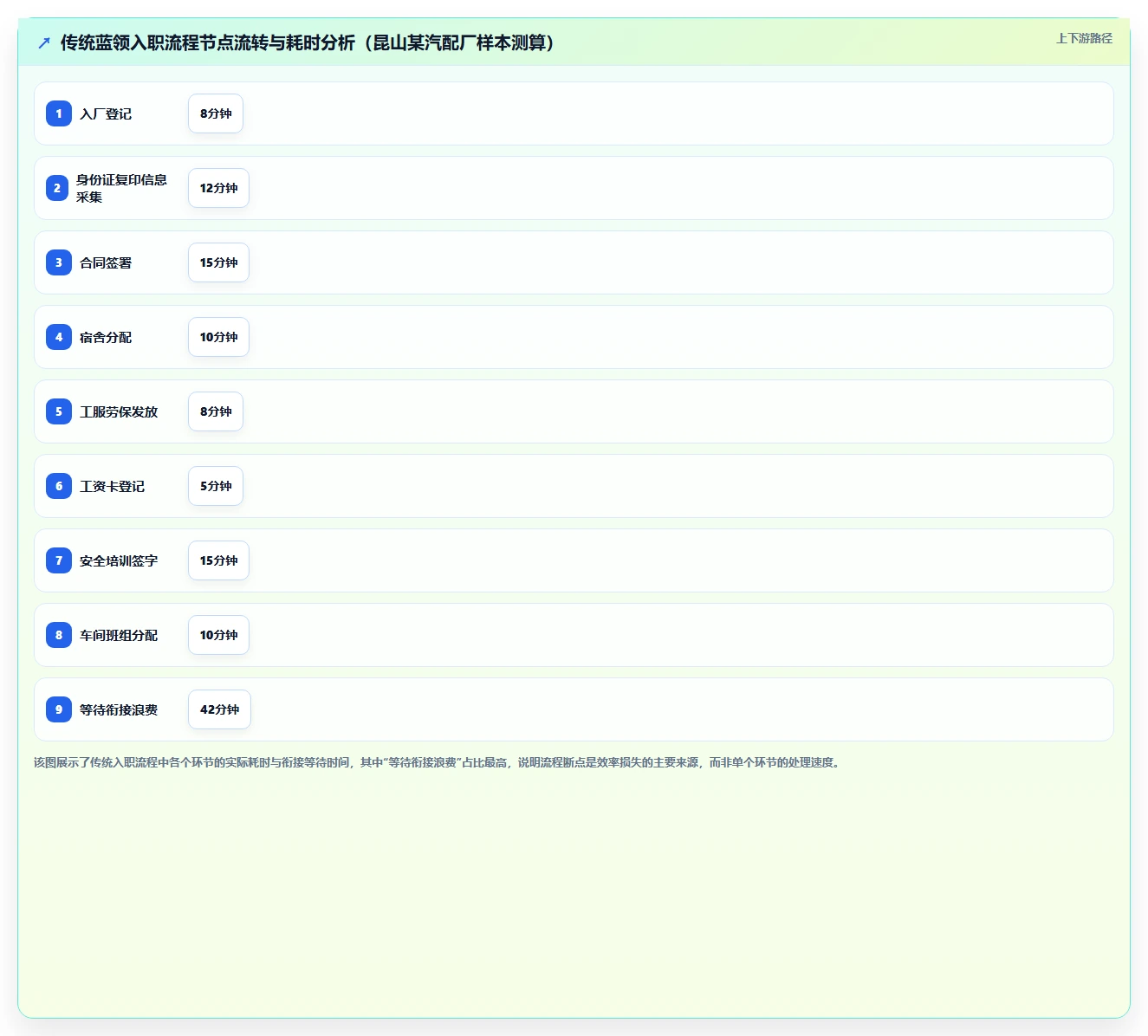Image resolution: width=1148 pixels, height=1036 pixels.
Task: Click the 8分钟 chip for 入厂登记
Action: click(216, 113)
